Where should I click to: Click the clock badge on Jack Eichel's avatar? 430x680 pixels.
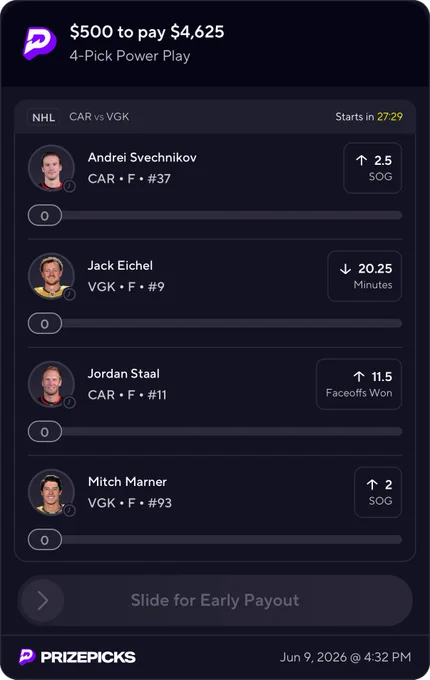coord(69,294)
